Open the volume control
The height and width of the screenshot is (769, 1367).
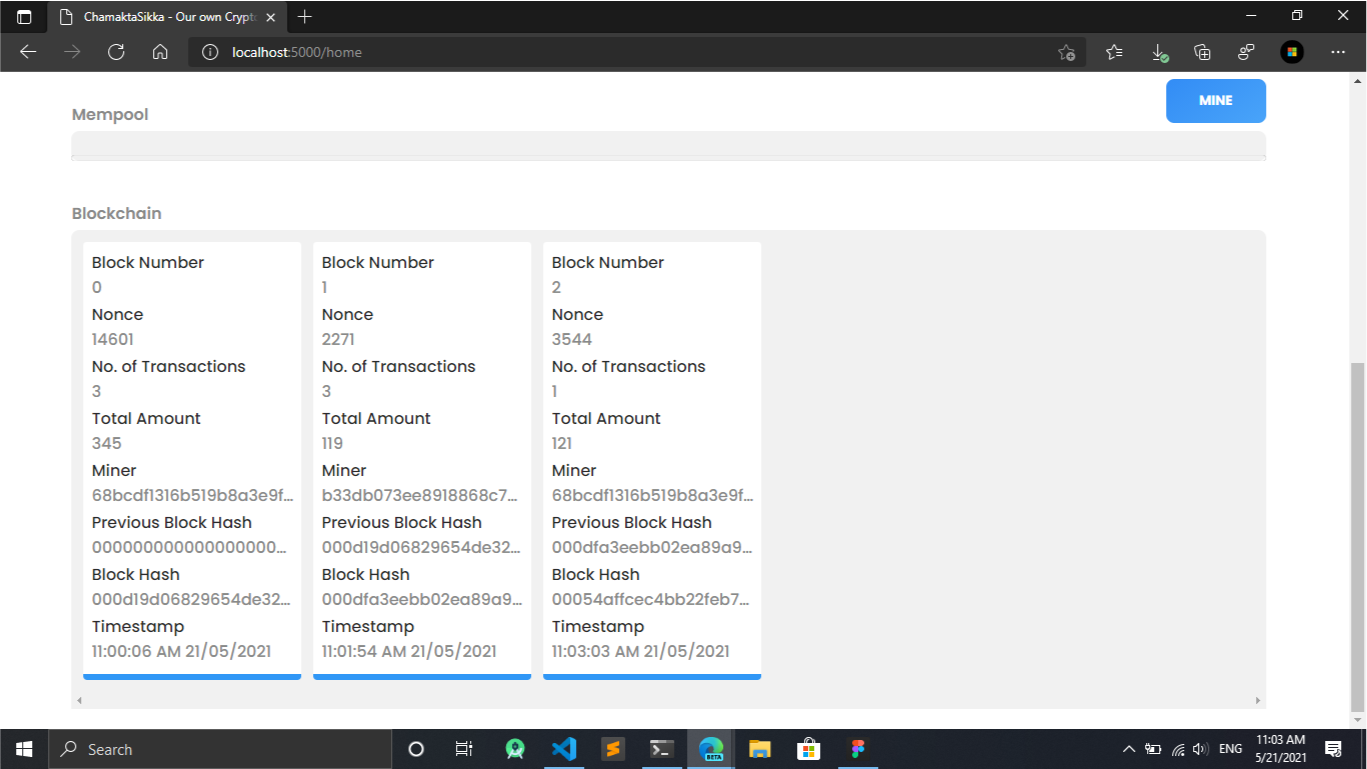click(1200, 749)
